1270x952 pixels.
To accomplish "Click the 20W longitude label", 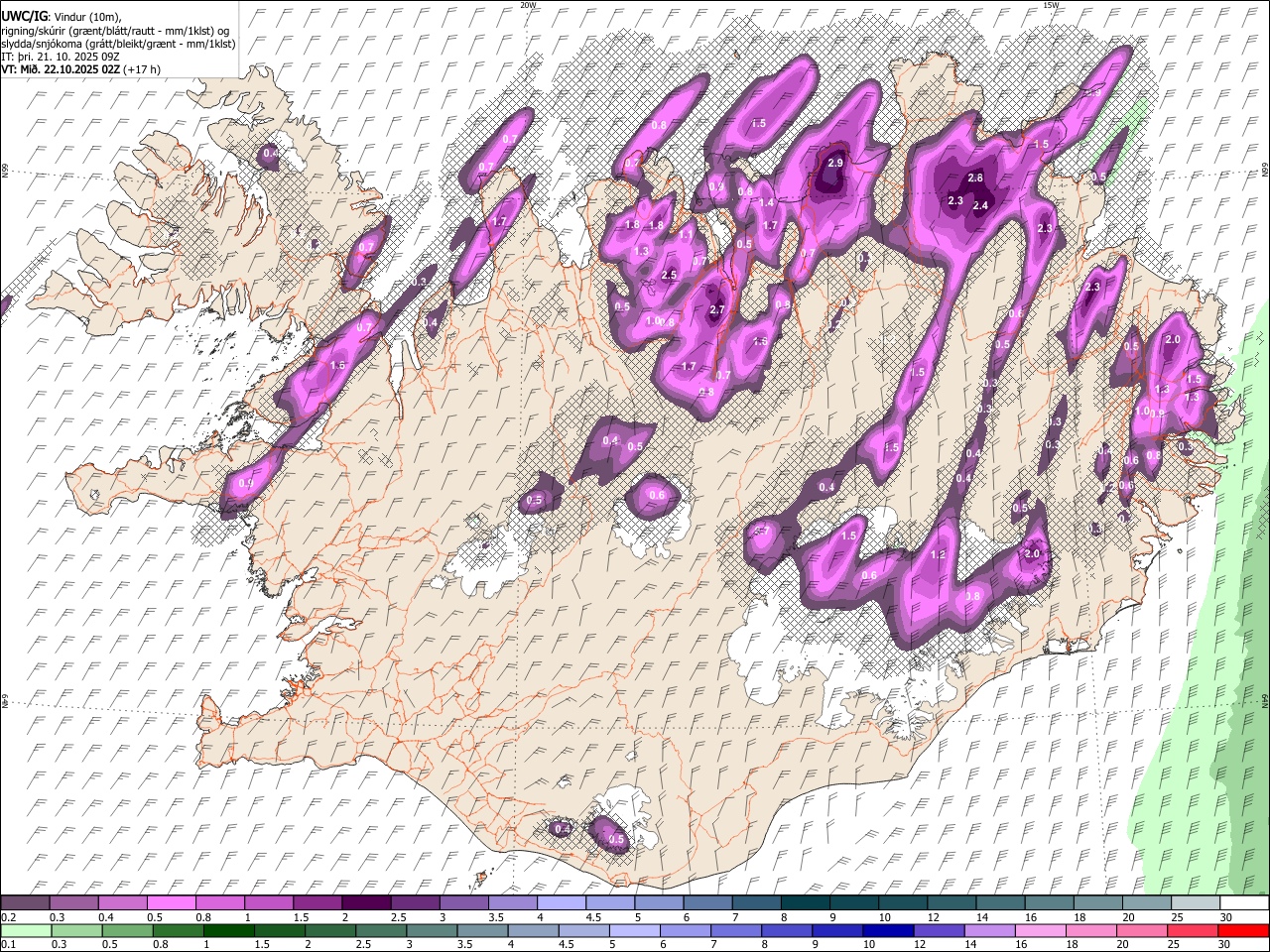I will (529, 5).
